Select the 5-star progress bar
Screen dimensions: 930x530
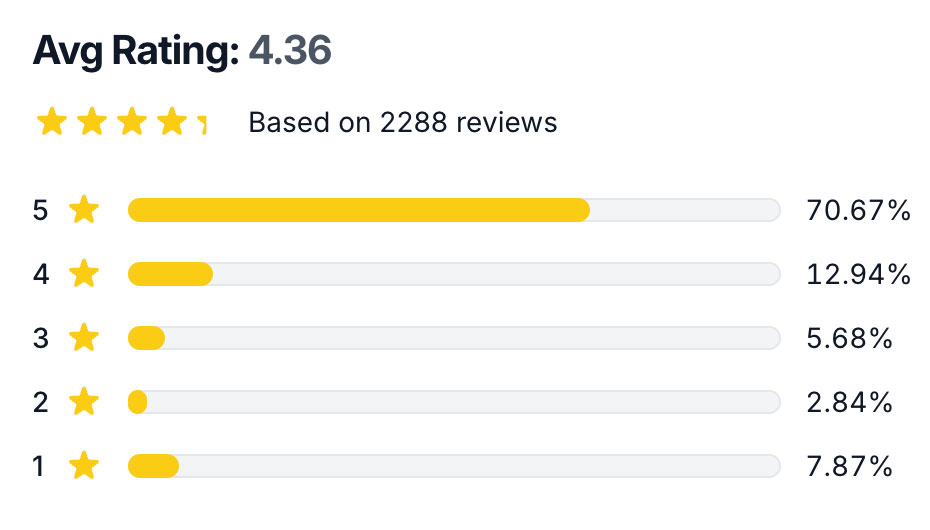pyautogui.click(x=454, y=210)
